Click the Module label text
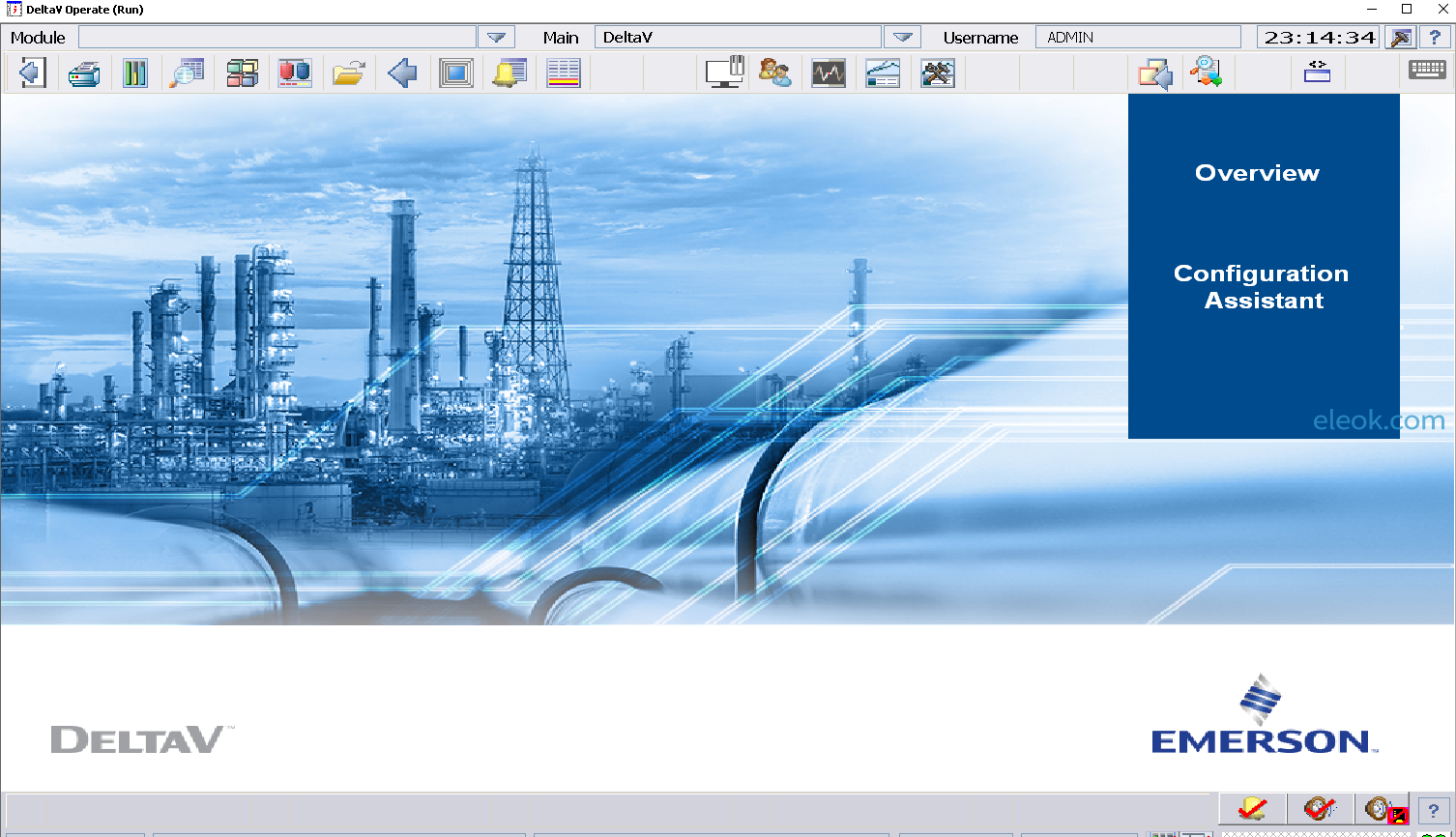 (38, 38)
